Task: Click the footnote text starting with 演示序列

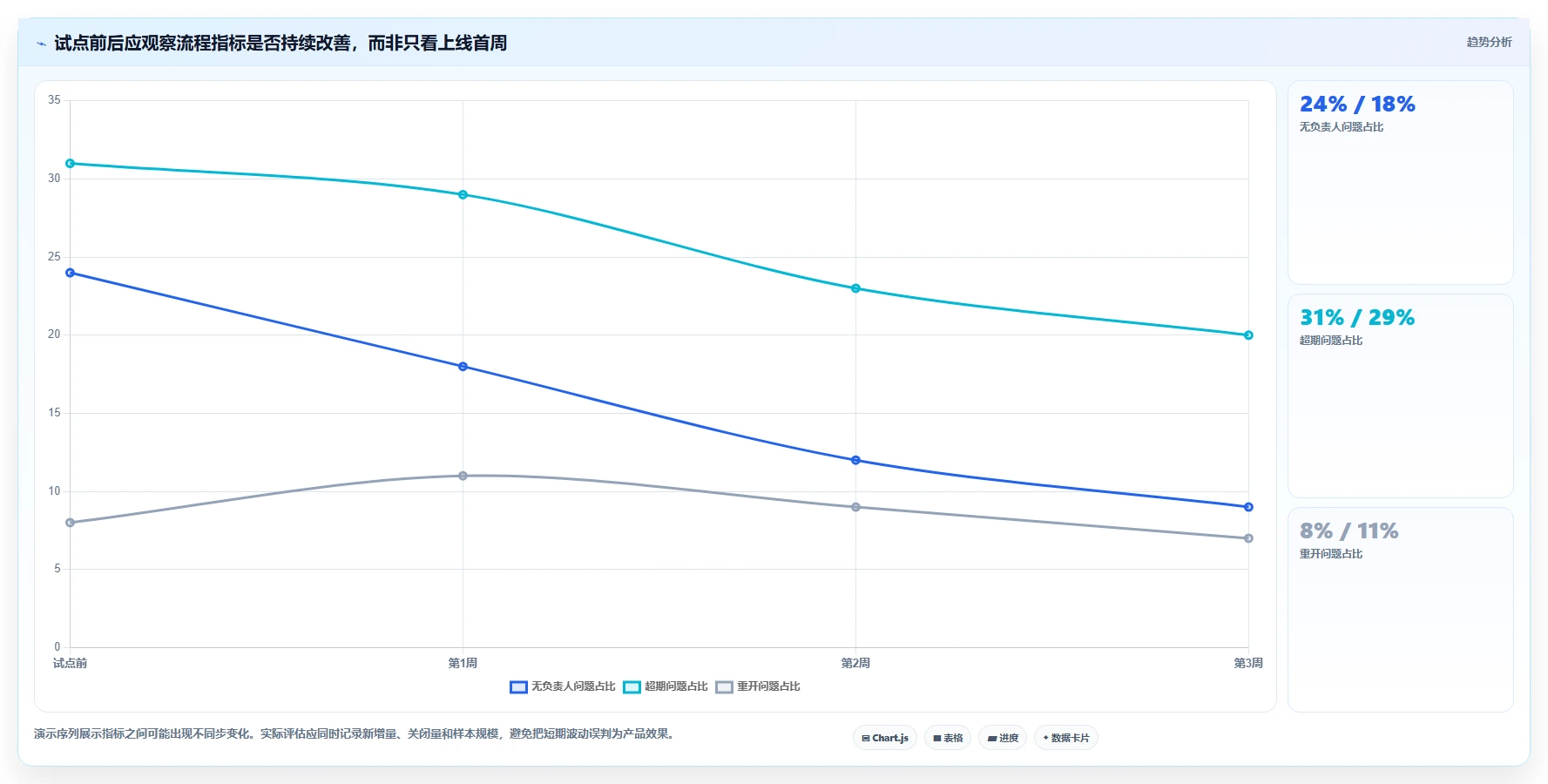Action: pos(355,734)
